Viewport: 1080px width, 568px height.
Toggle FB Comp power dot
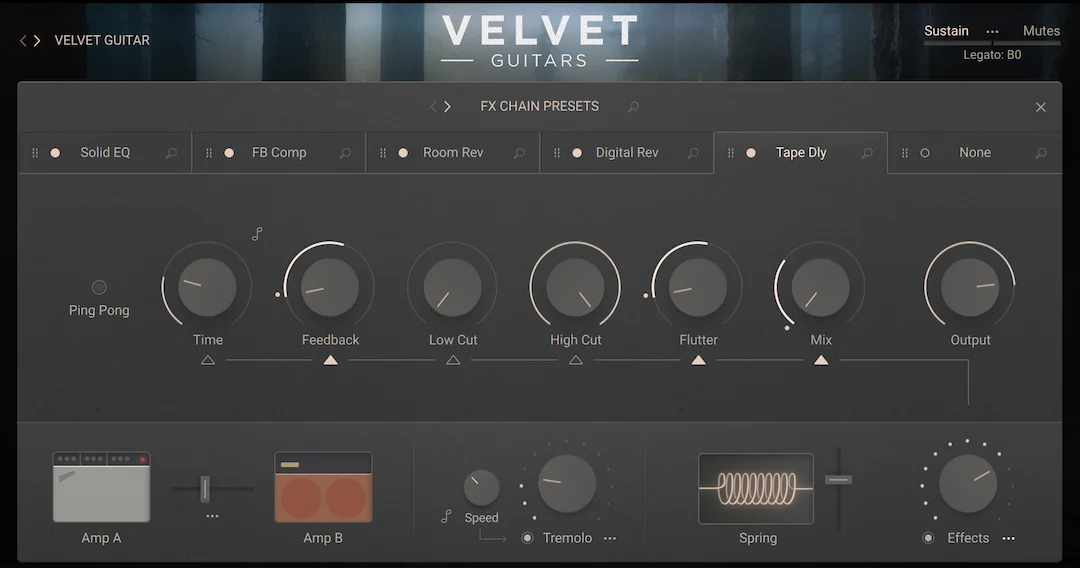tap(229, 153)
